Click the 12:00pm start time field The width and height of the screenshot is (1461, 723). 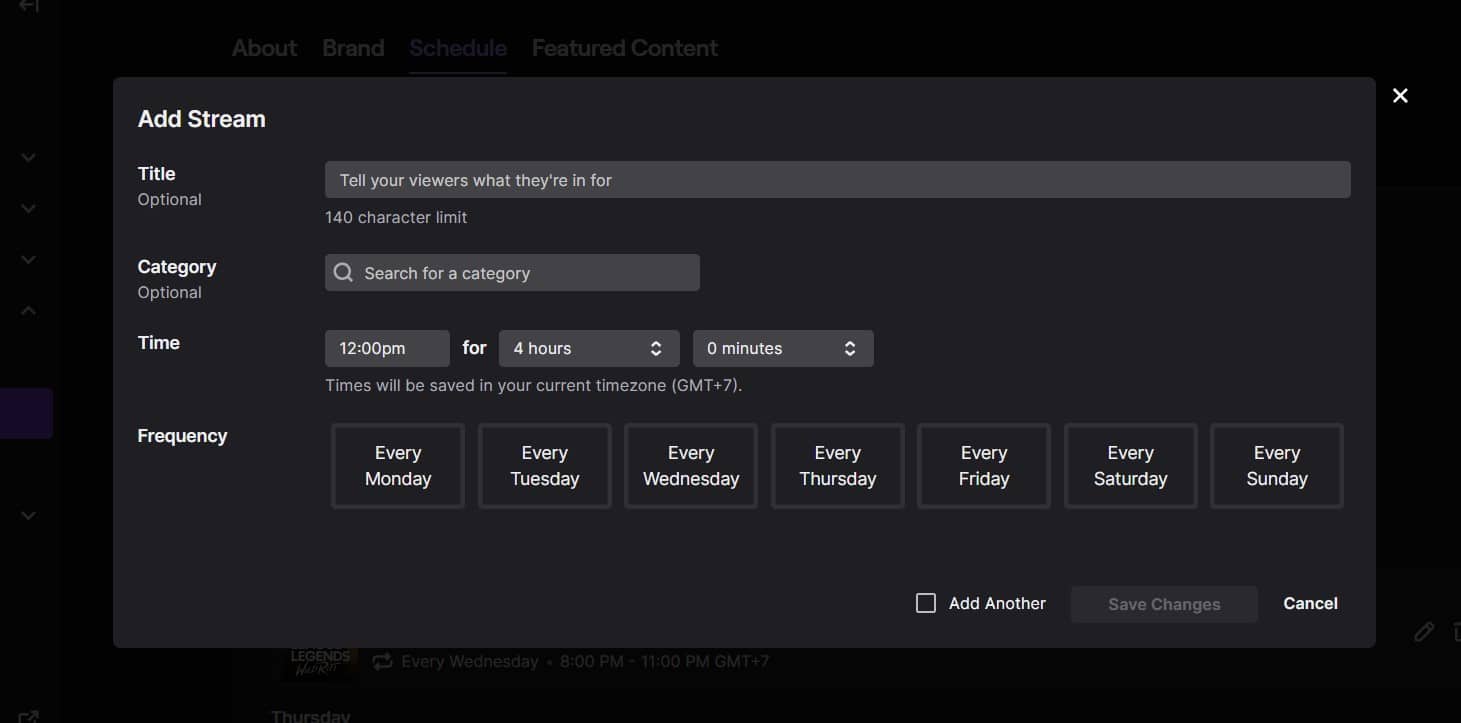(x=386, y=348)
